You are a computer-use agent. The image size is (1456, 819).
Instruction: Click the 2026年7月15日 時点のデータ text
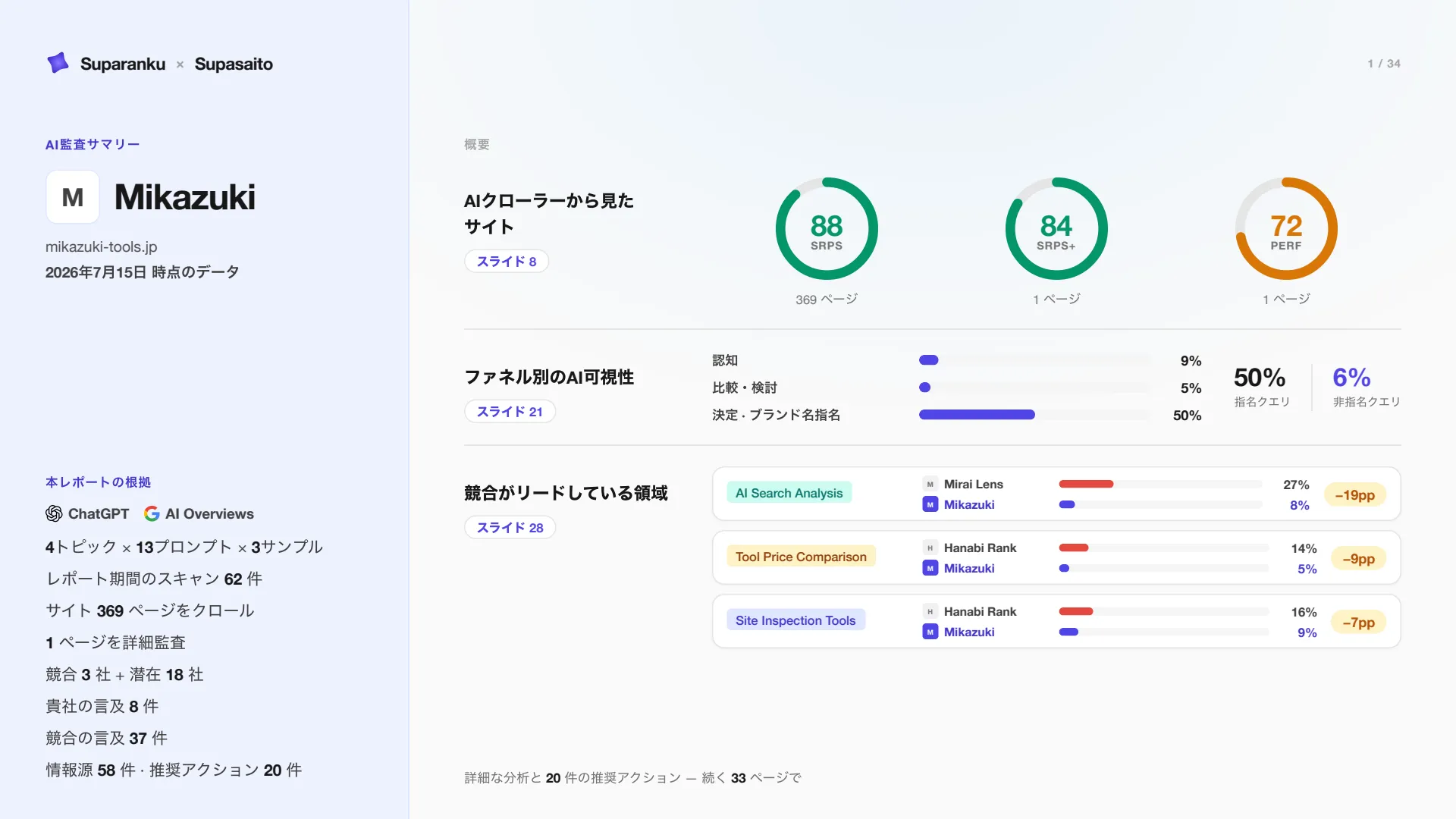[143, 272]
